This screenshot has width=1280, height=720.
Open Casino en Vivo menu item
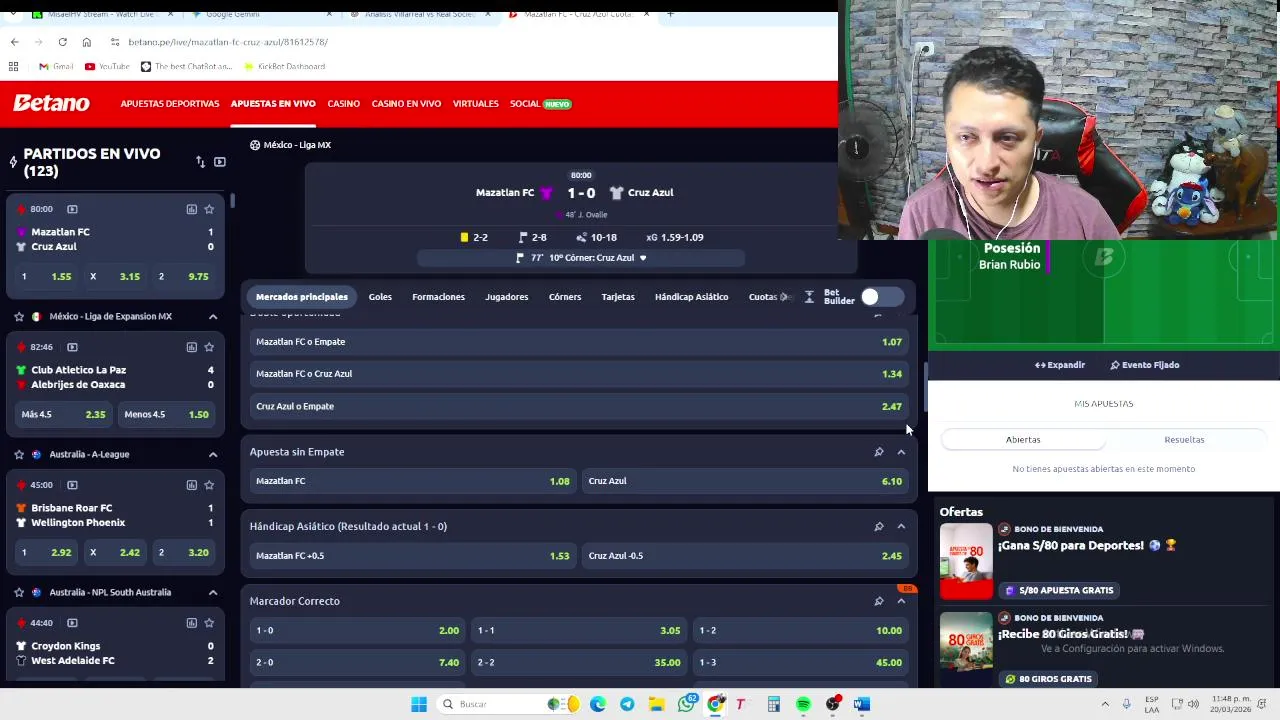(x=406, y=104)
